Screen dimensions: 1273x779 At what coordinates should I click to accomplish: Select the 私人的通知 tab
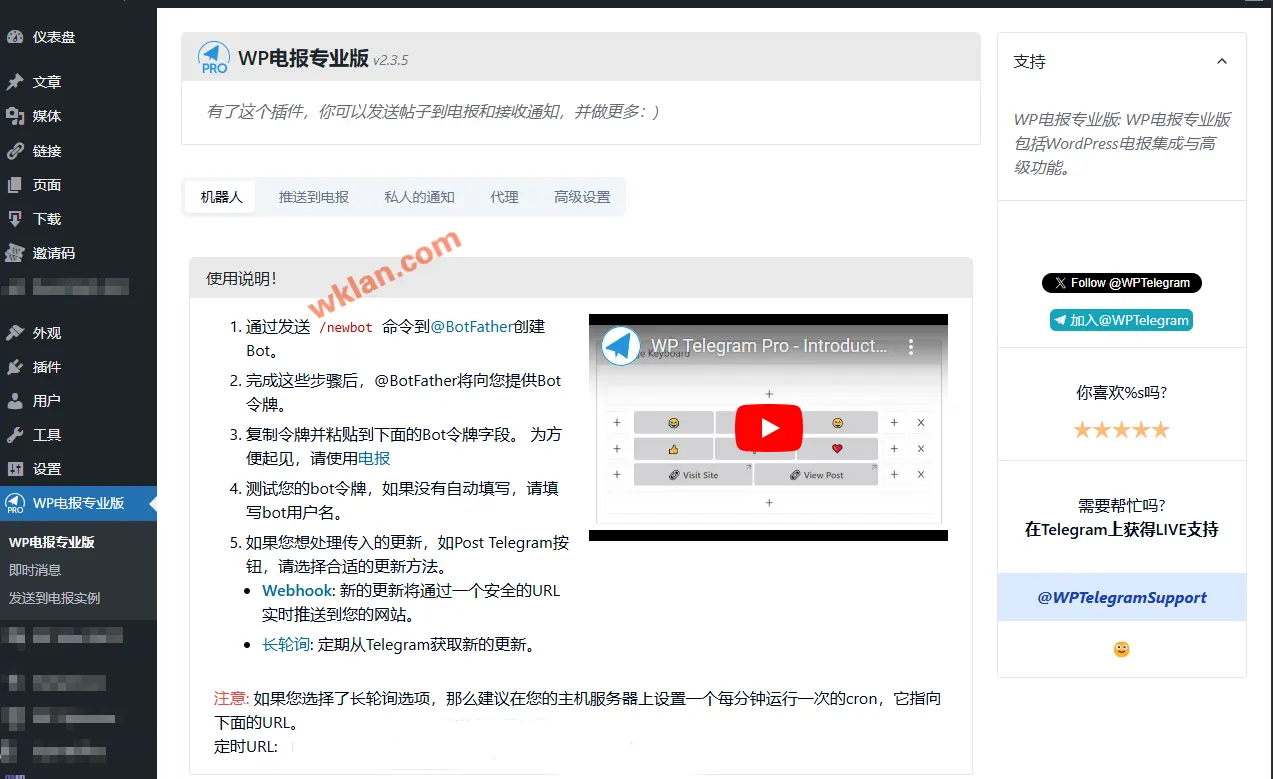click(419, 197)
